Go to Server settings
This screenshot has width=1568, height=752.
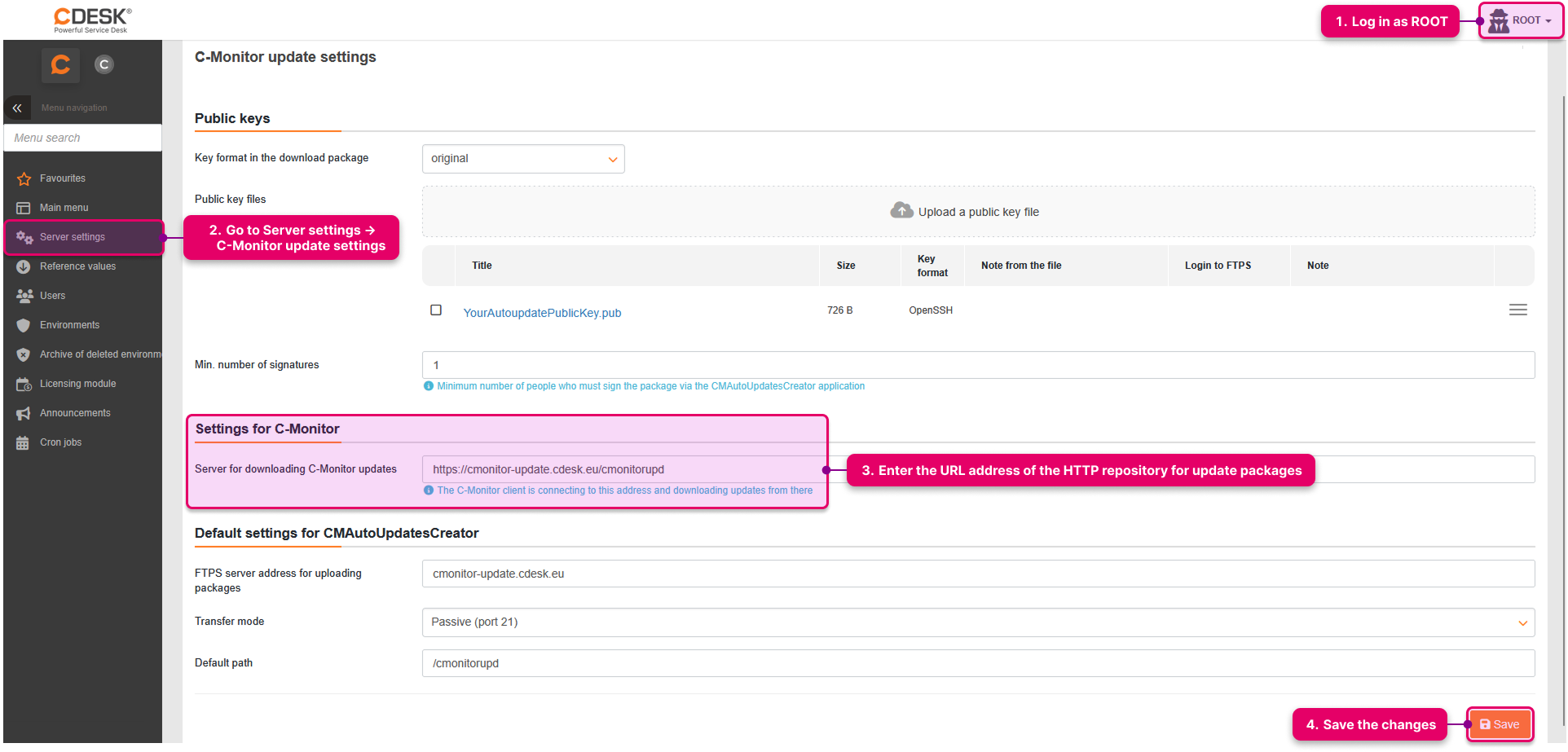click(73, 237)
